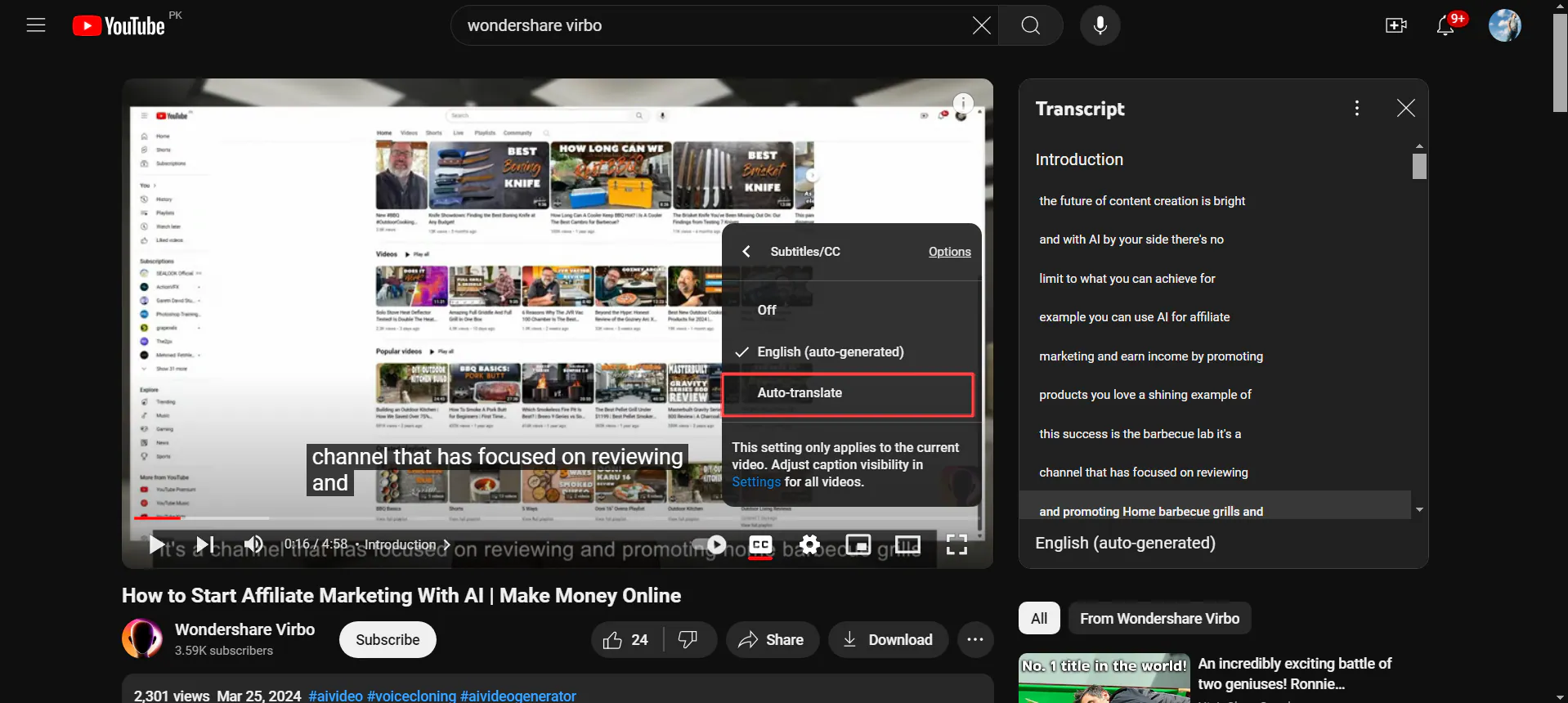Open #aivideo hashtag
Screen dimensions: 1568x703
pyautogui.click(x=335, y=696)
